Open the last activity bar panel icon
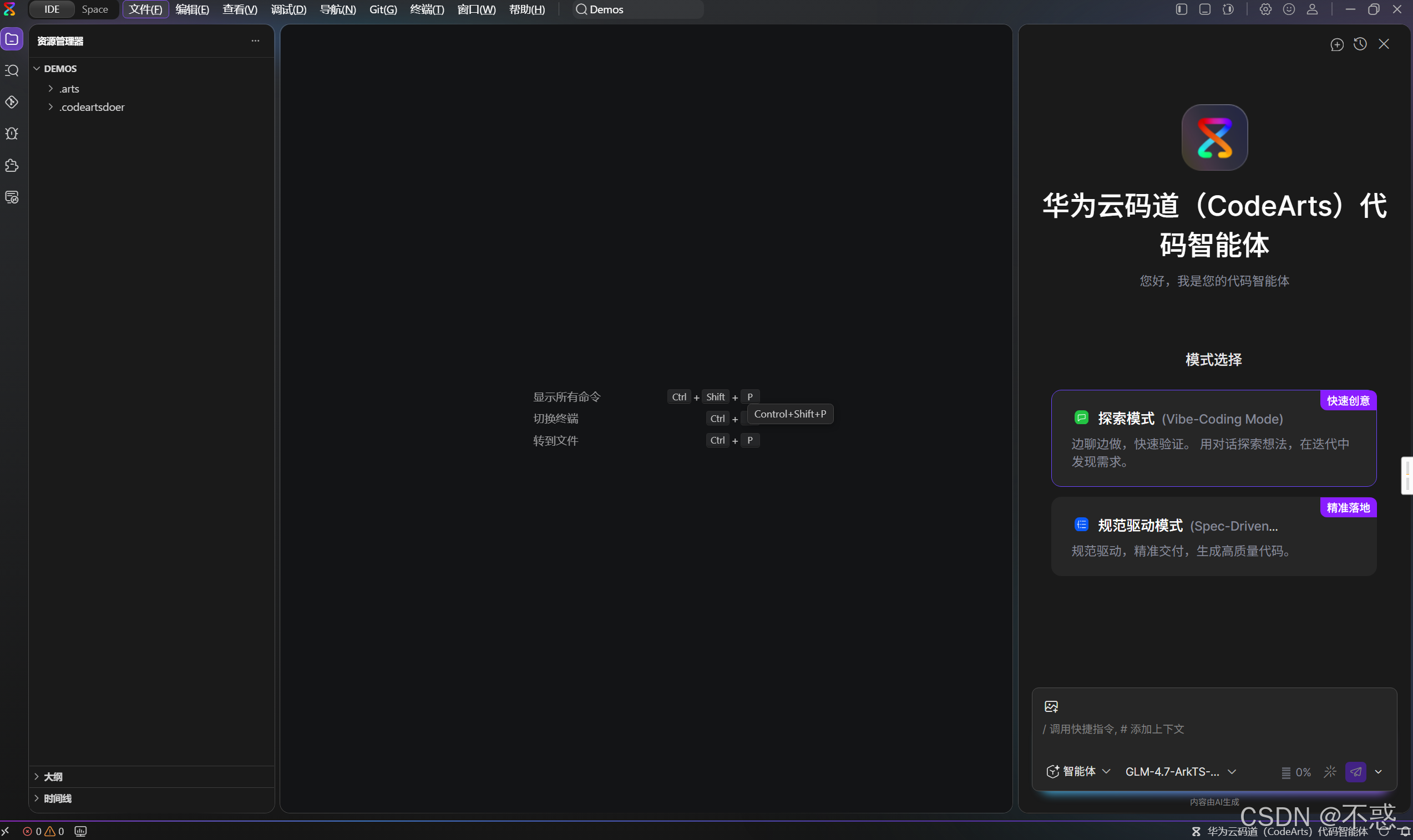 [x=12, y=197]
